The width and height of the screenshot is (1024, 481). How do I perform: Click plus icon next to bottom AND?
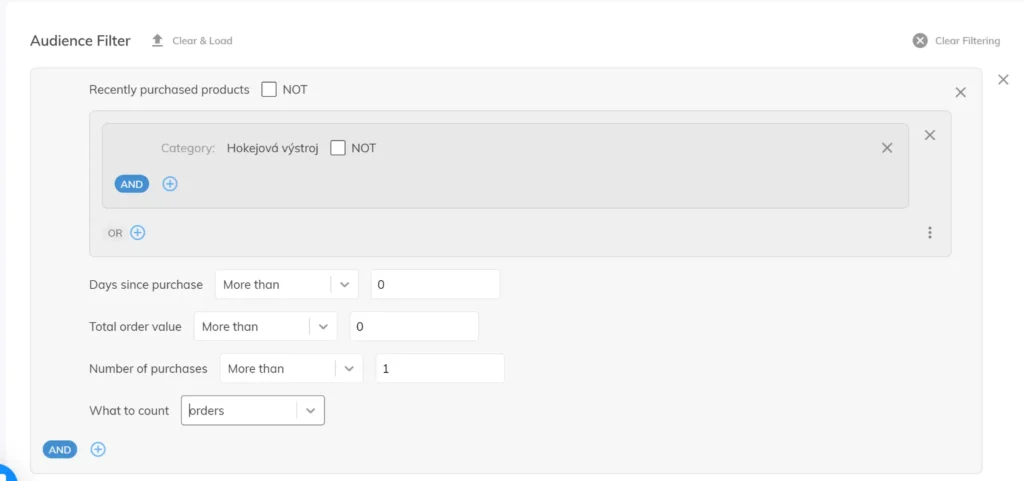(98, 450)
